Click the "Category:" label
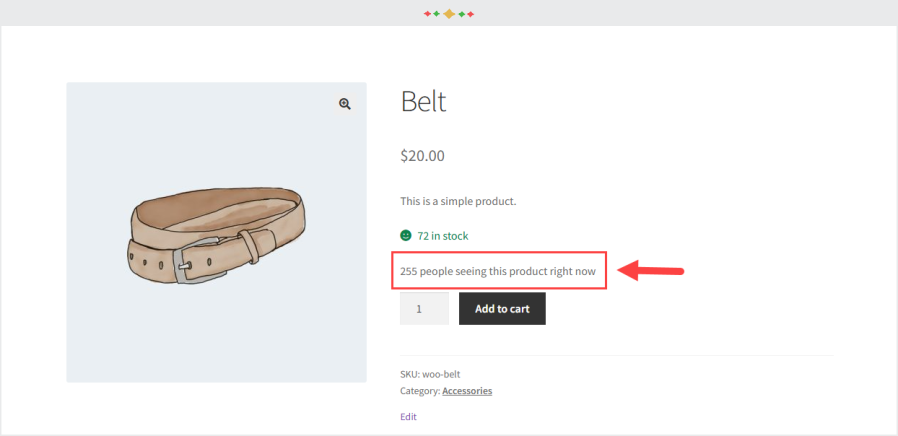Image resolution: width=898 pixels, height=436 pixels. 420,391
